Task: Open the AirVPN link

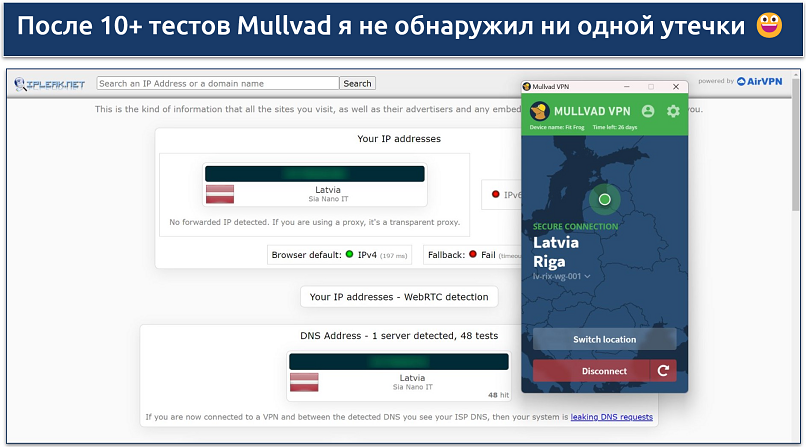Action: pyautogui.click(x=759, y=81)
